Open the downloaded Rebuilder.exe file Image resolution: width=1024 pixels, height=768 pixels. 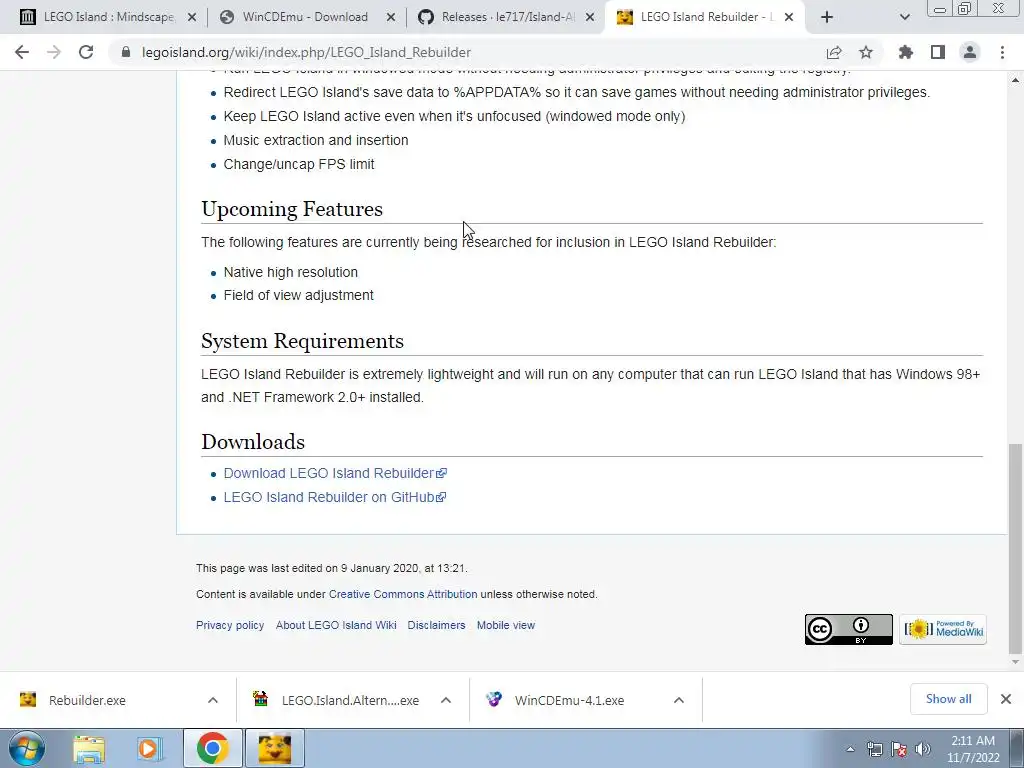coord(87,700)
